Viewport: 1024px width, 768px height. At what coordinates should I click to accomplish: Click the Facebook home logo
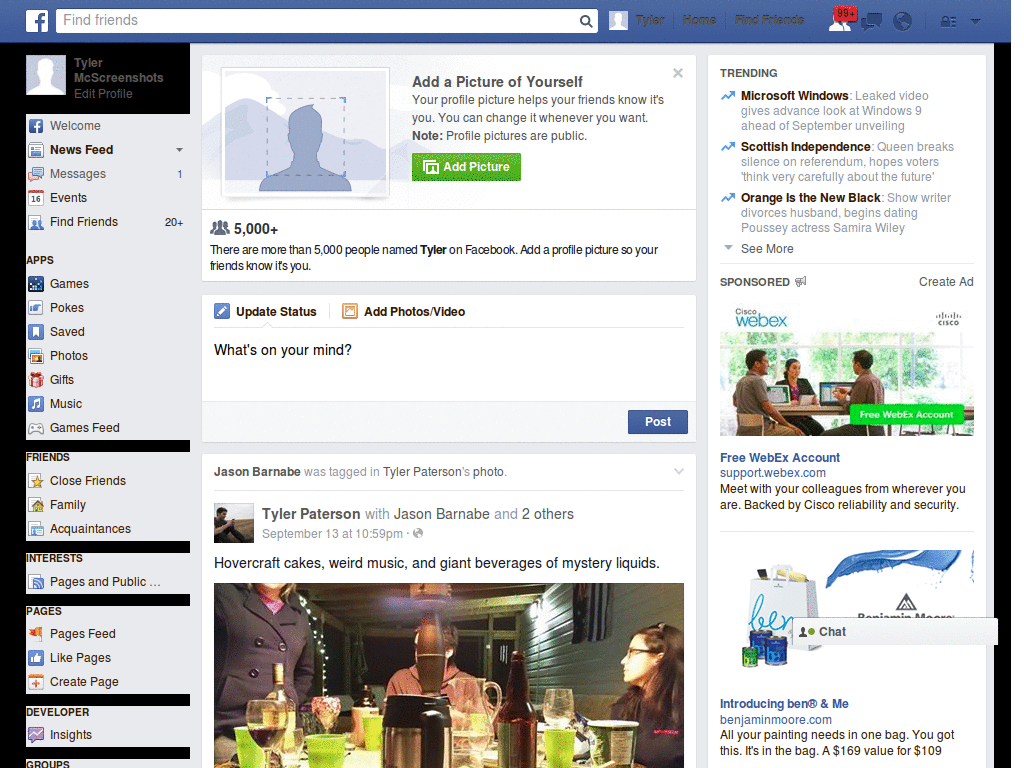[x=36, y=20]
